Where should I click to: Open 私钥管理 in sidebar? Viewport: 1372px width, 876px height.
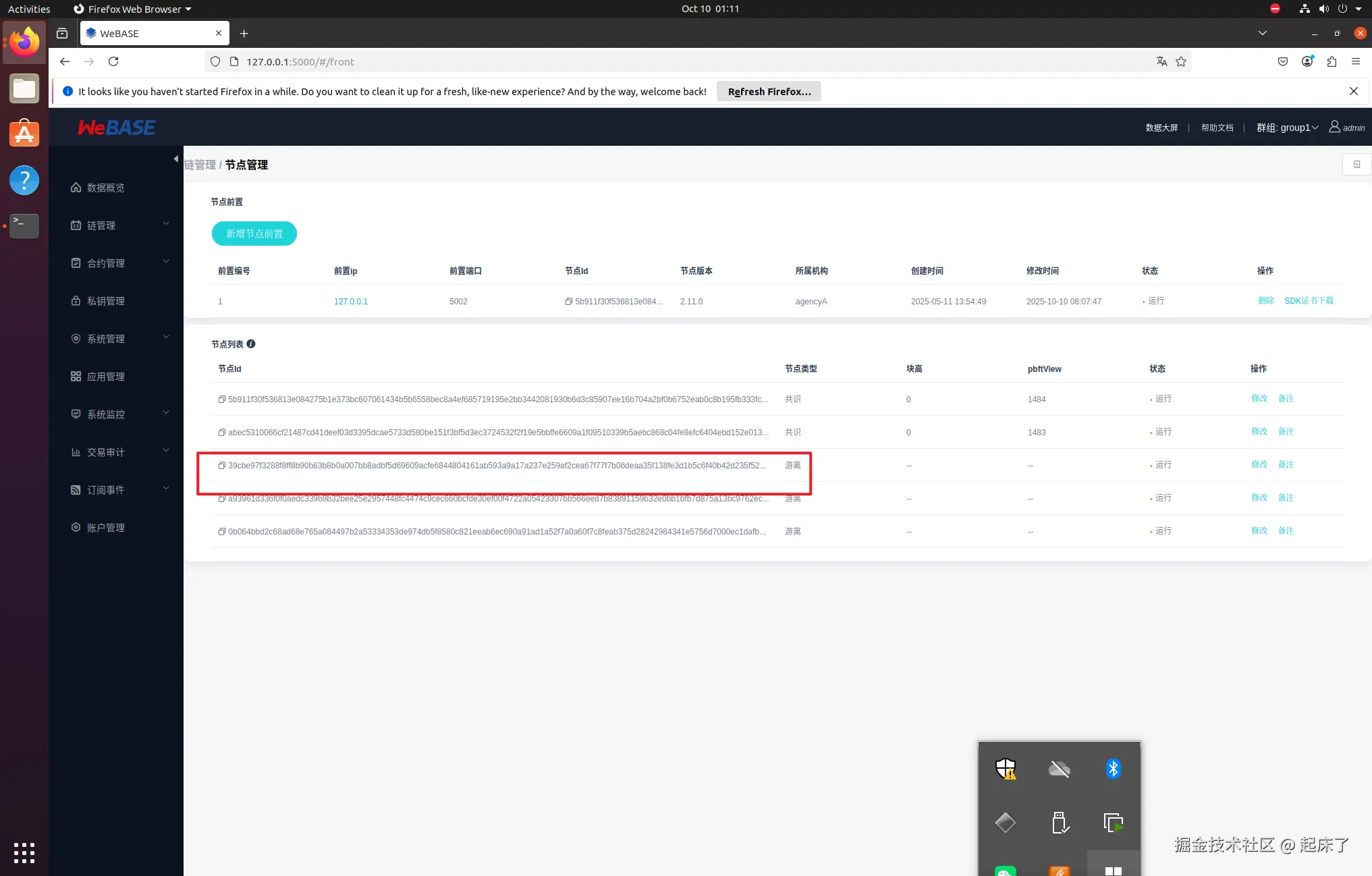tap(106, 301)
